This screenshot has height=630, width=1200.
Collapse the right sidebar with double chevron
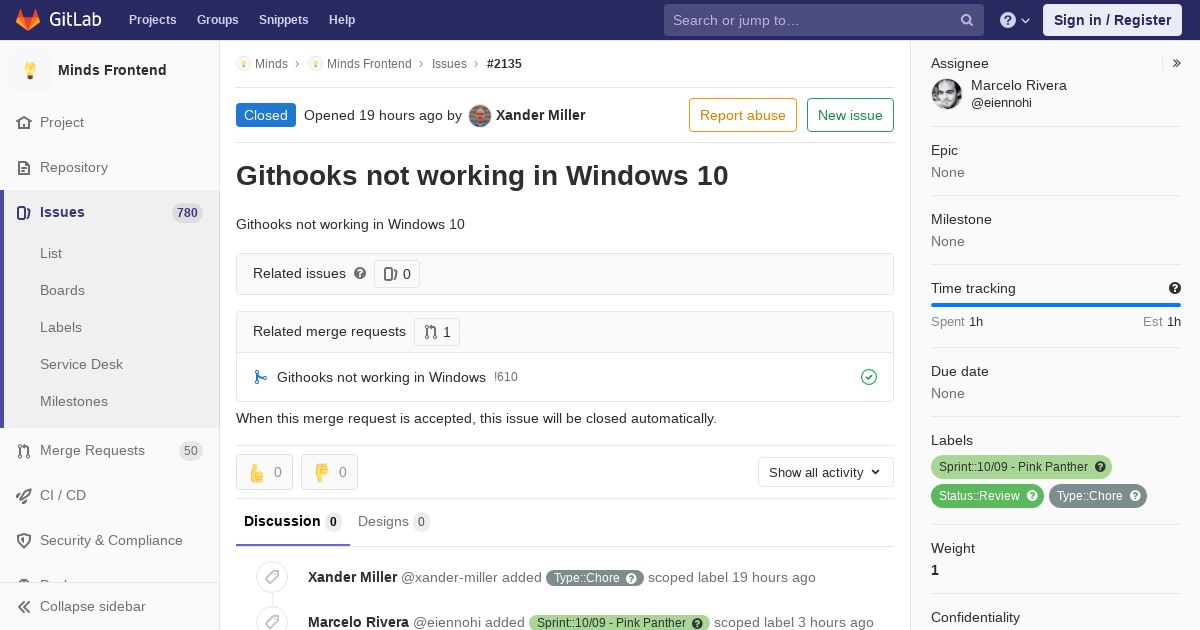pos(1177,63)
